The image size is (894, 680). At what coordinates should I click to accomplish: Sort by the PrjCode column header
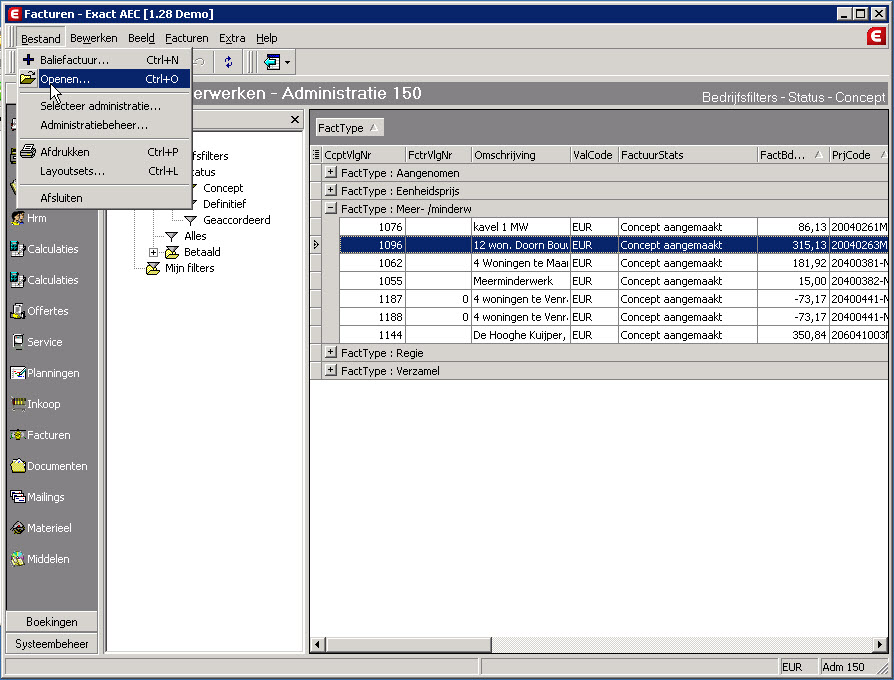click(859, 154)
